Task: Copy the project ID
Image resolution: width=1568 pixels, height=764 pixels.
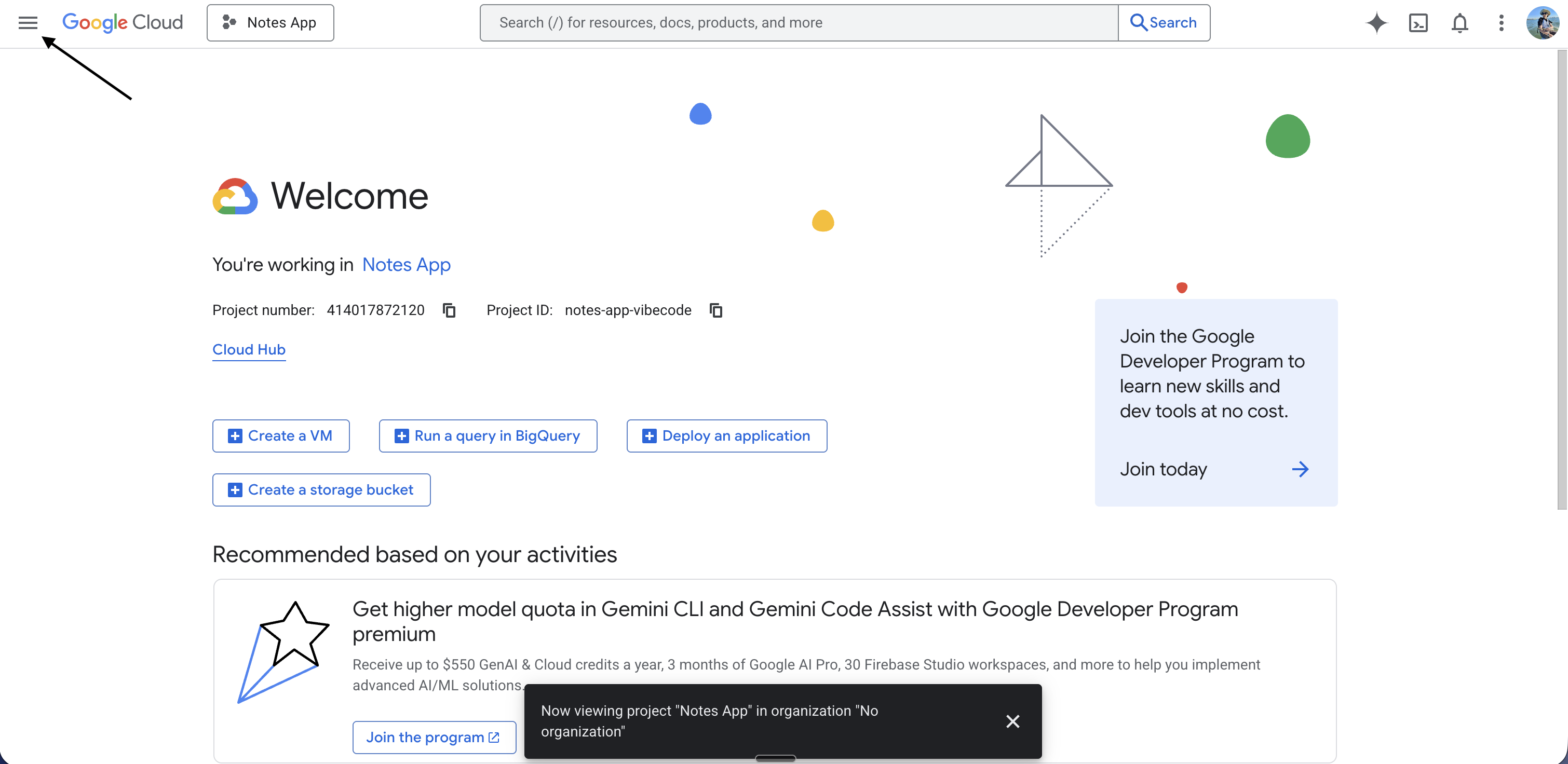Action: (716, 310)
